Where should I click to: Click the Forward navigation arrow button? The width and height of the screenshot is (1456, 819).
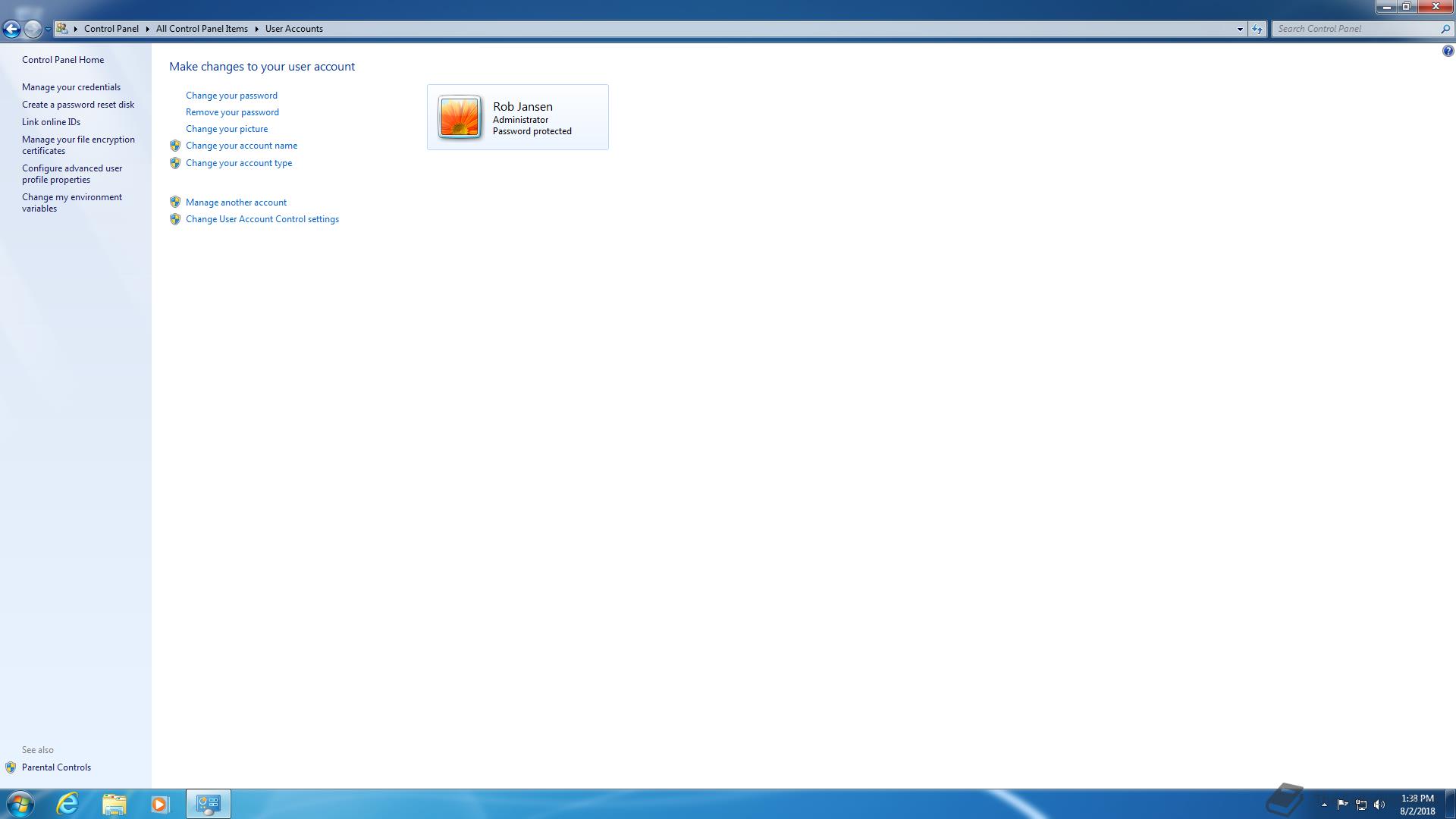click(x=32, y=29)
